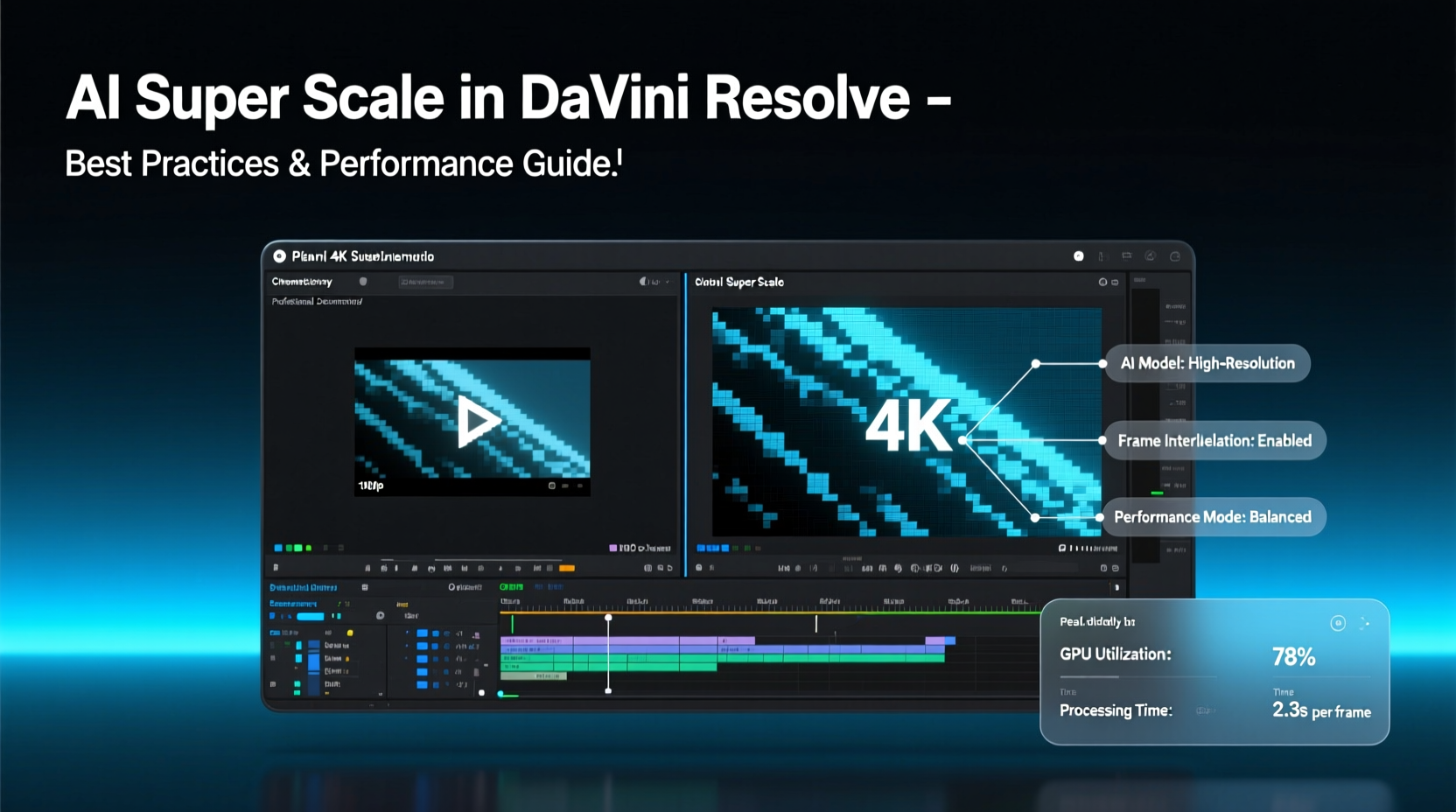This screenshot has height=812, width=1456.
Task: Click the purple swatch below the left viewer
Action: [x=613, y=548]
